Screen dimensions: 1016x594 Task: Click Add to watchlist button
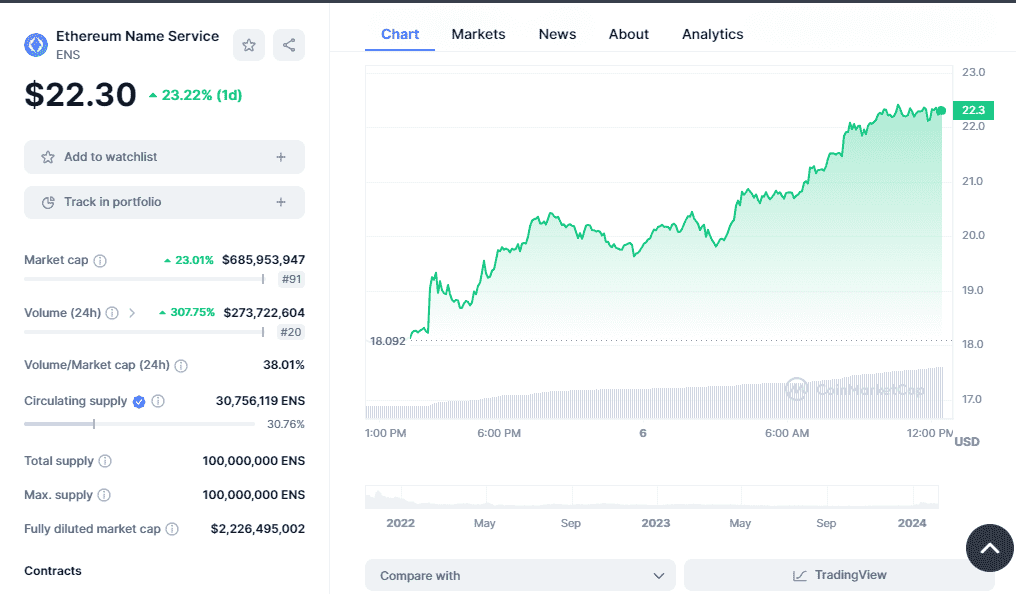pos(164,157)
